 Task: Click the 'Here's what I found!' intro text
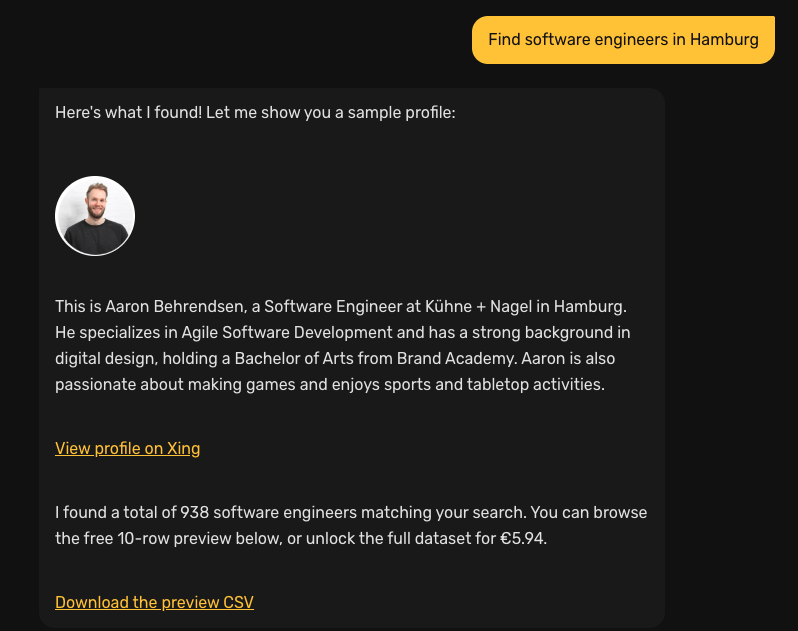pos(129,112)
